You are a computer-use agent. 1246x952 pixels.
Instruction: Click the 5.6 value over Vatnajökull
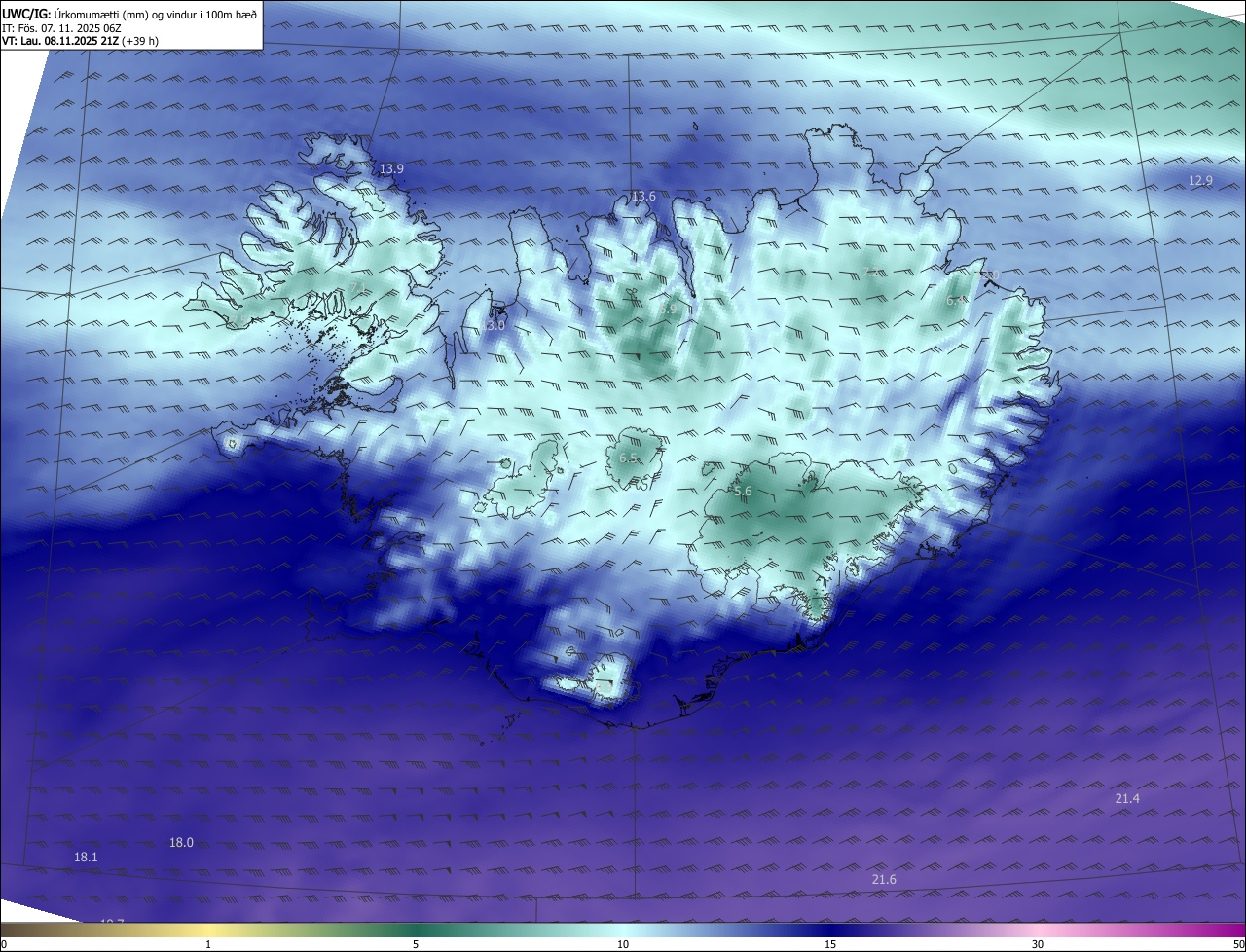[x=743, y=492]
